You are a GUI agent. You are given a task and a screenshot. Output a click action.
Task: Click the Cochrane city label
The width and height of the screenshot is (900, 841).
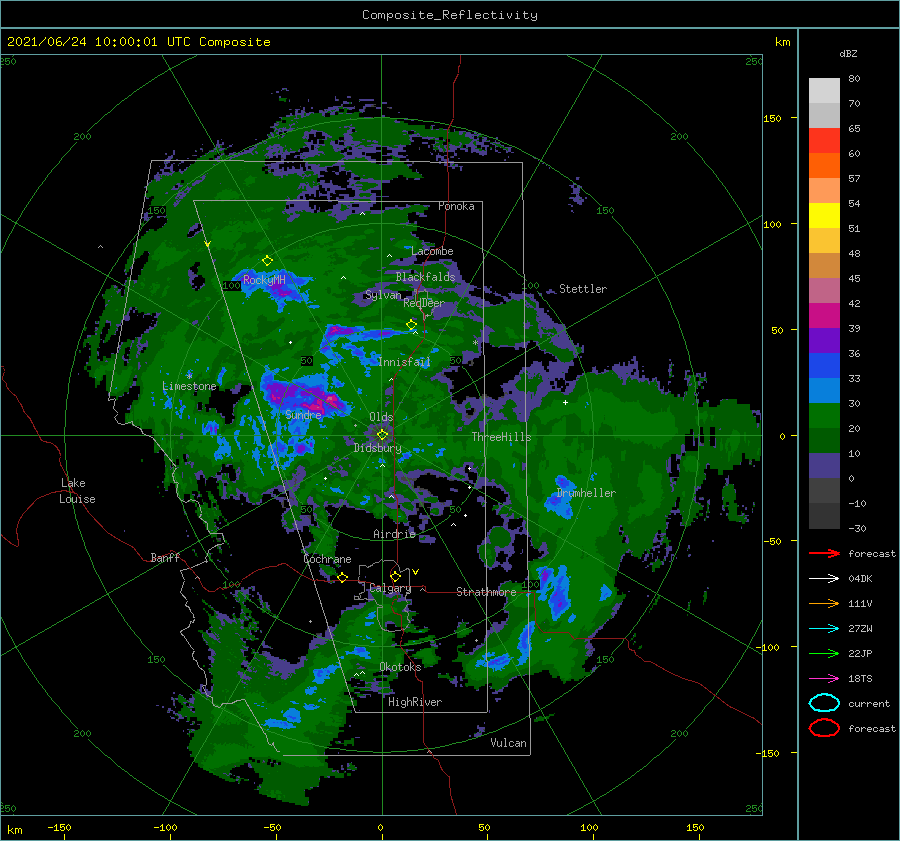point(327,559)
